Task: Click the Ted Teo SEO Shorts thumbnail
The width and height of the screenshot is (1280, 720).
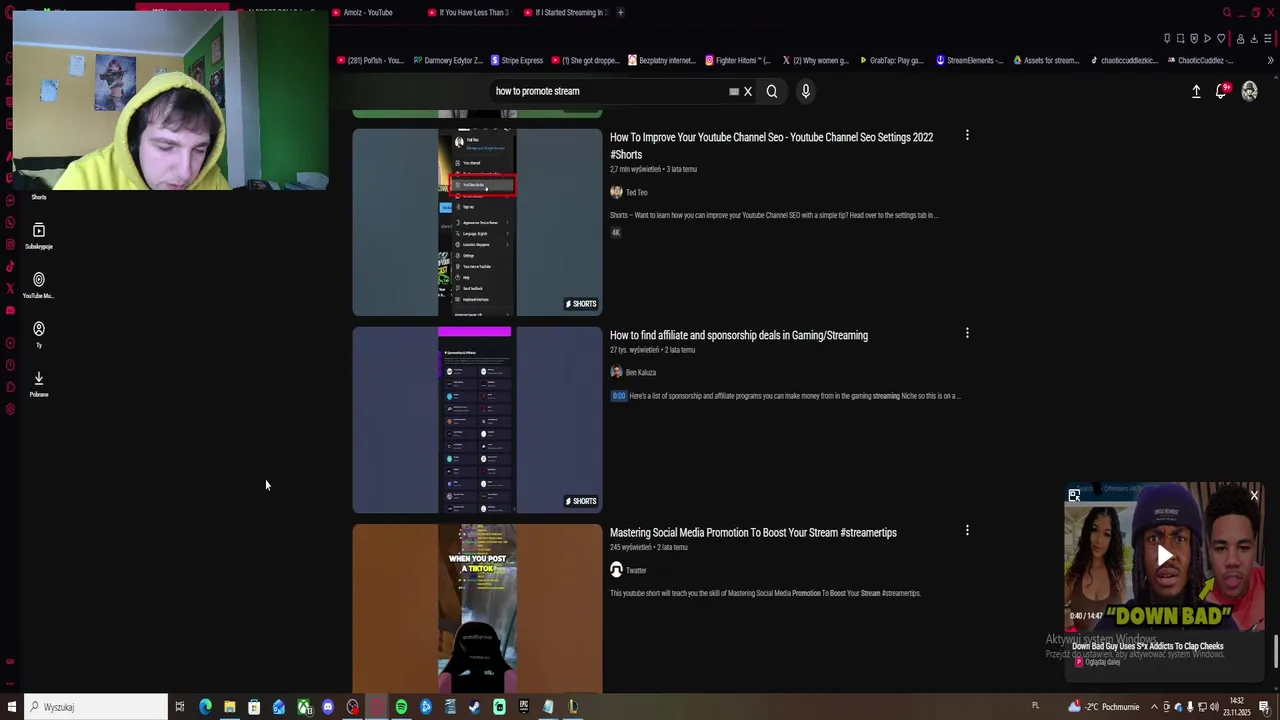Action: [x=477, y=222]
